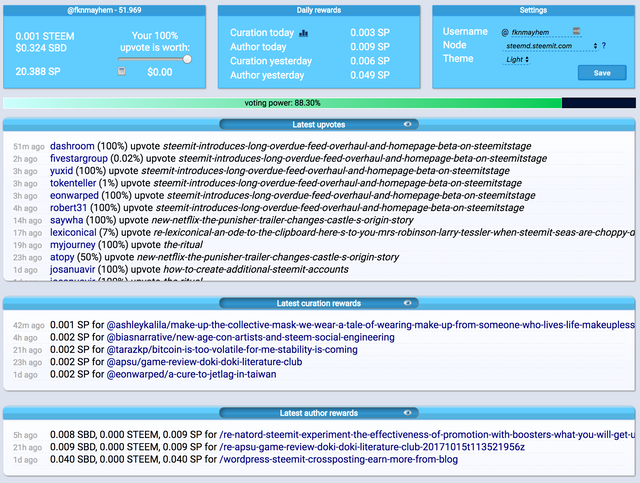Click the Save settings button
This screenshot has height=483, width=640.
click(x=602, y=73)
